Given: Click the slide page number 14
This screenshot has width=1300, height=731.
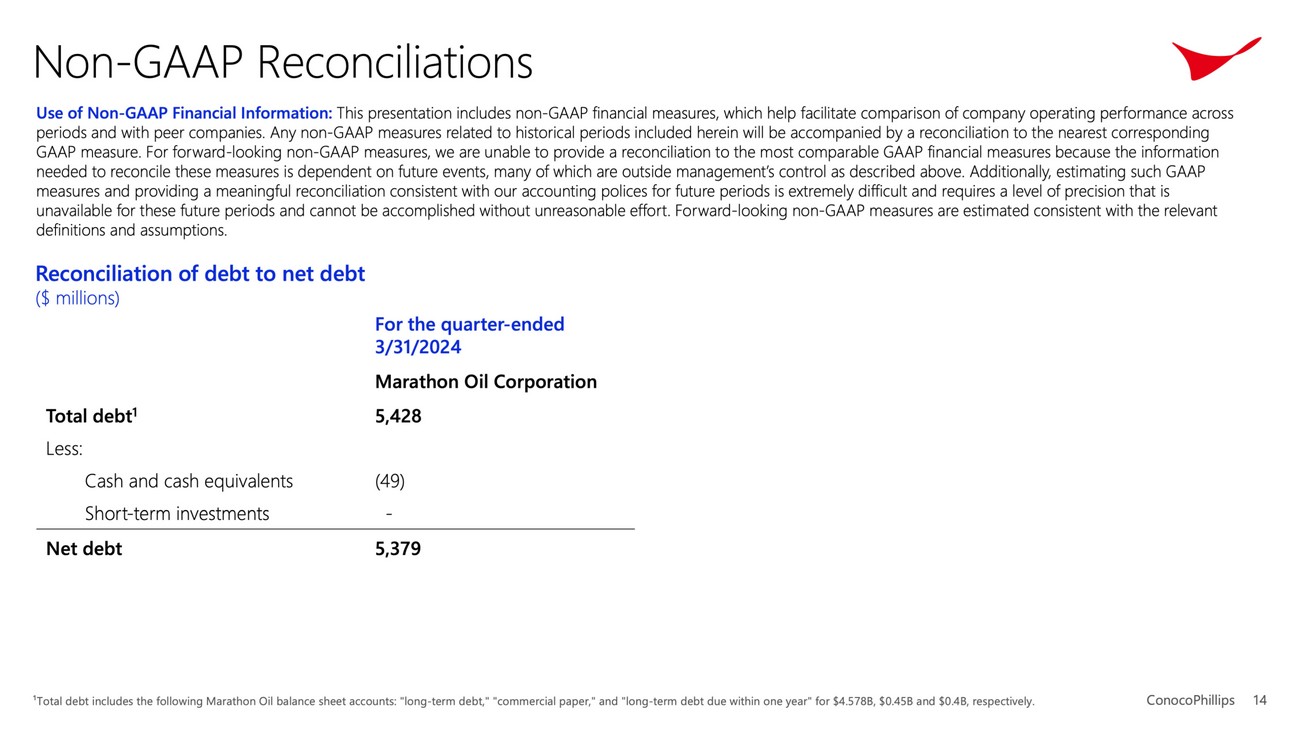Looking at the screenshot, I should pyautogui.click(x=1259, y=700).
